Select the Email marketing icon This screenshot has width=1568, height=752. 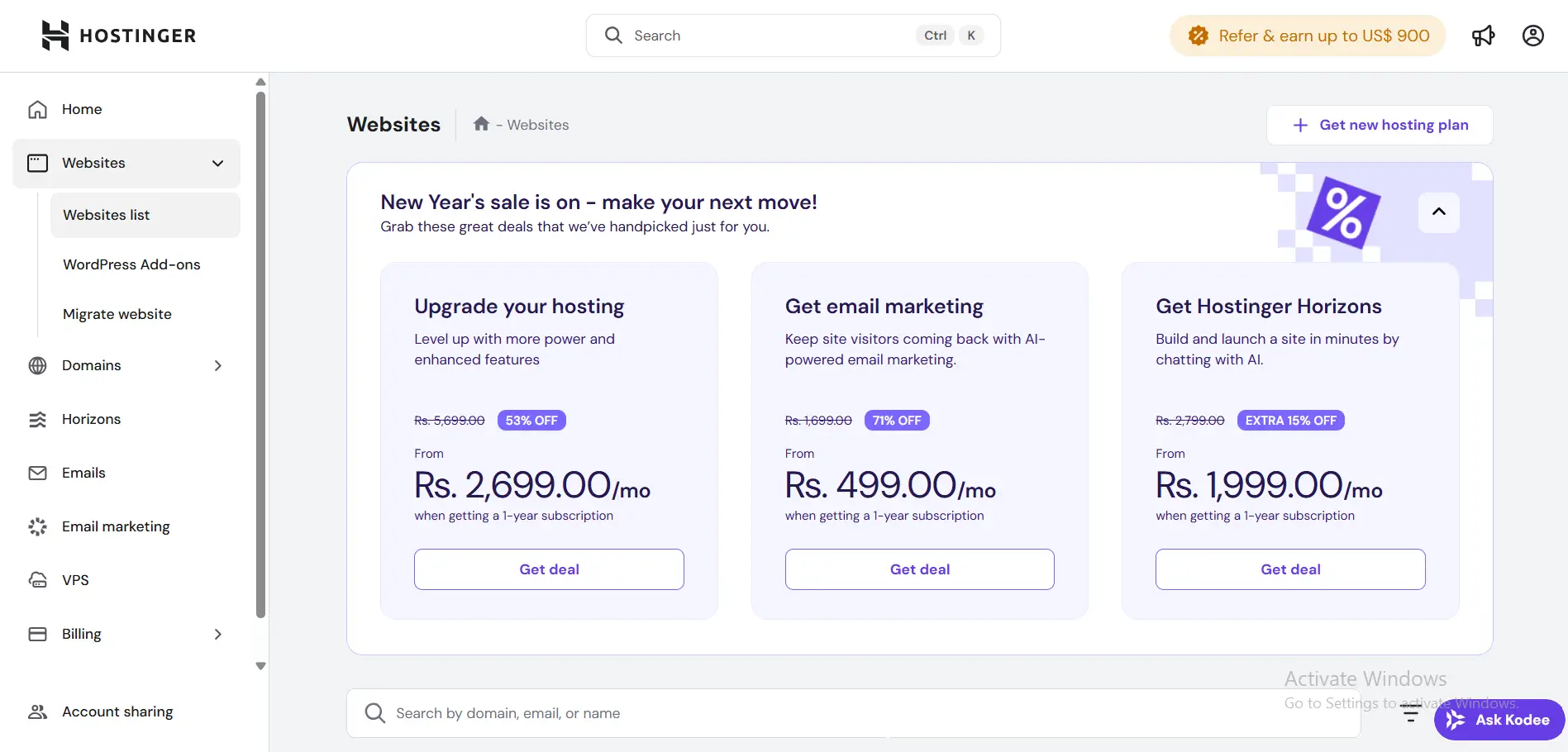(37, 526)
